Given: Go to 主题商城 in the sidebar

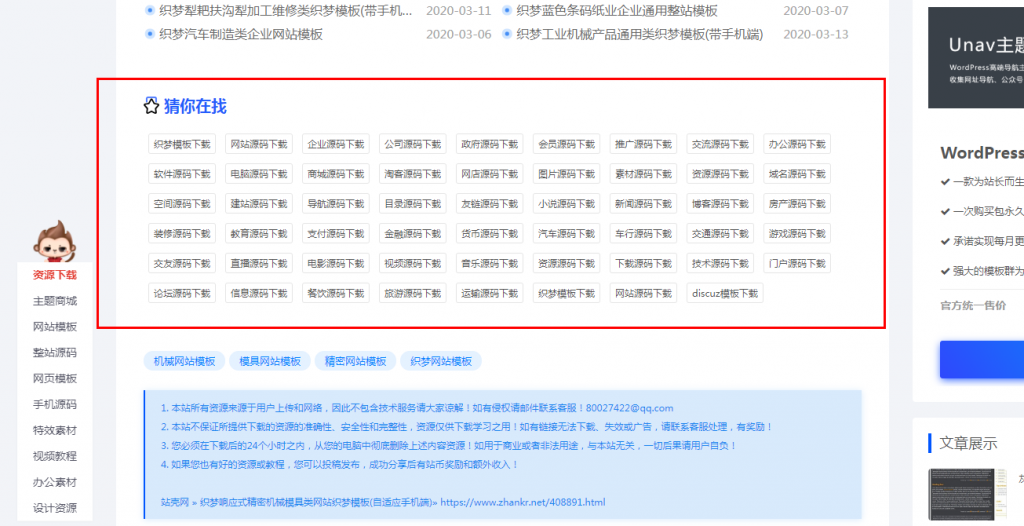Looking at the screenshot, I should 55,301.
